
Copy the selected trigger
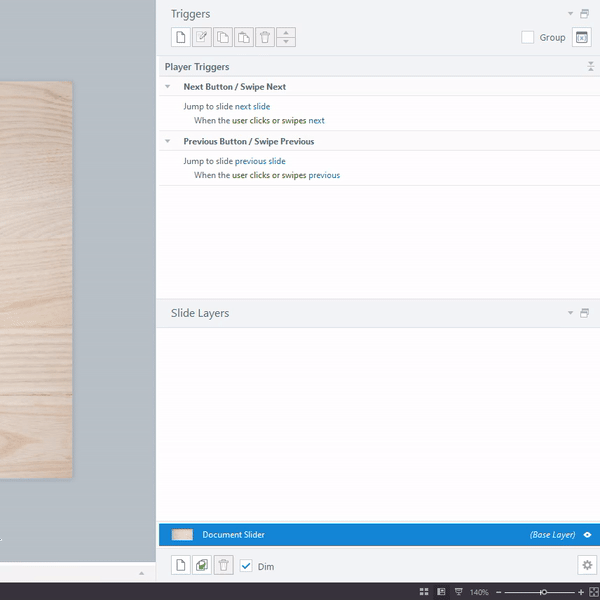coord(223,37)
